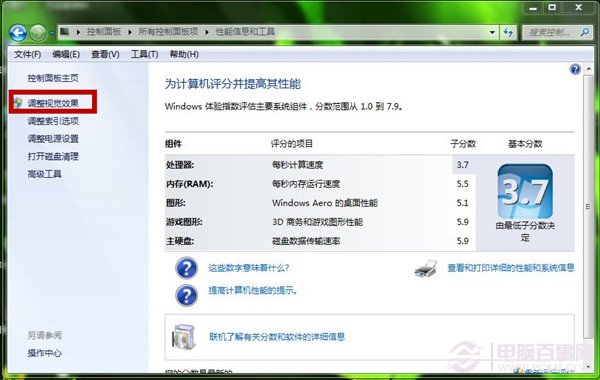The image size is (600, 380).
Task: Select 控制面板 breadcrumb in address bar
Action: (104, 31)
